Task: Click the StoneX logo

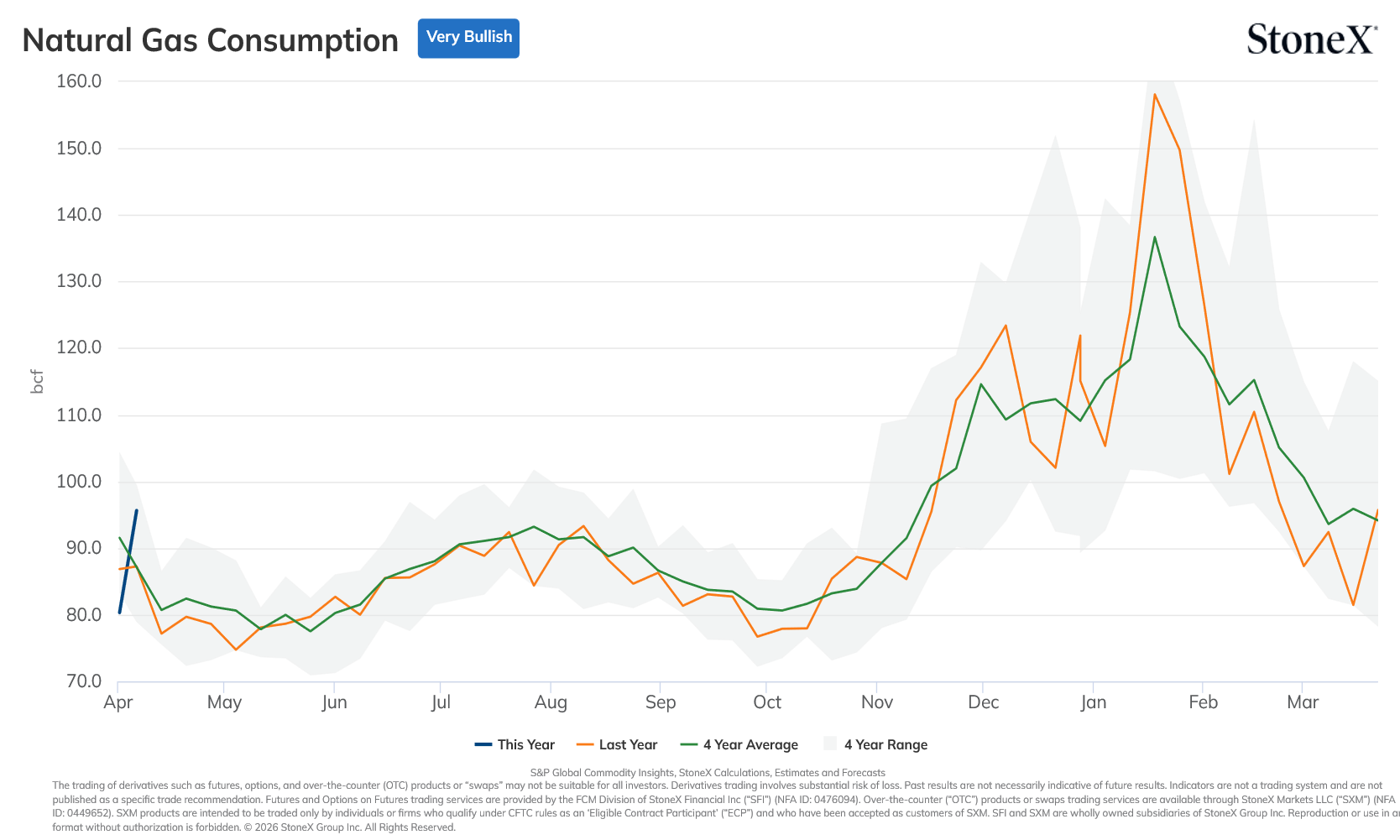Action: 1312,39
